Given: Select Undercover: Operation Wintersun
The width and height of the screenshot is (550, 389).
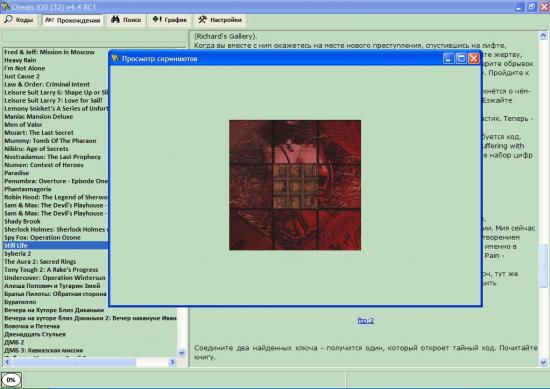Looking at the screenshot, I should (x=55, y=278).
